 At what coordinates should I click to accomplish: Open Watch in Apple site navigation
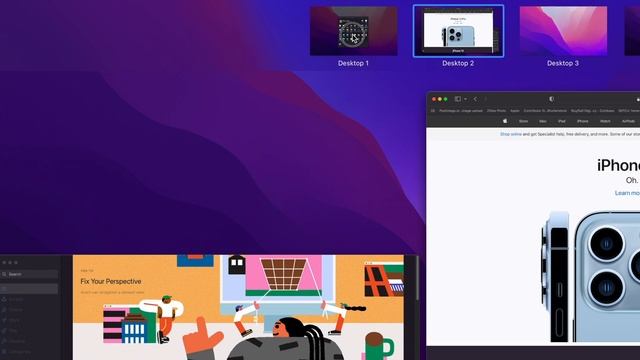605,121
